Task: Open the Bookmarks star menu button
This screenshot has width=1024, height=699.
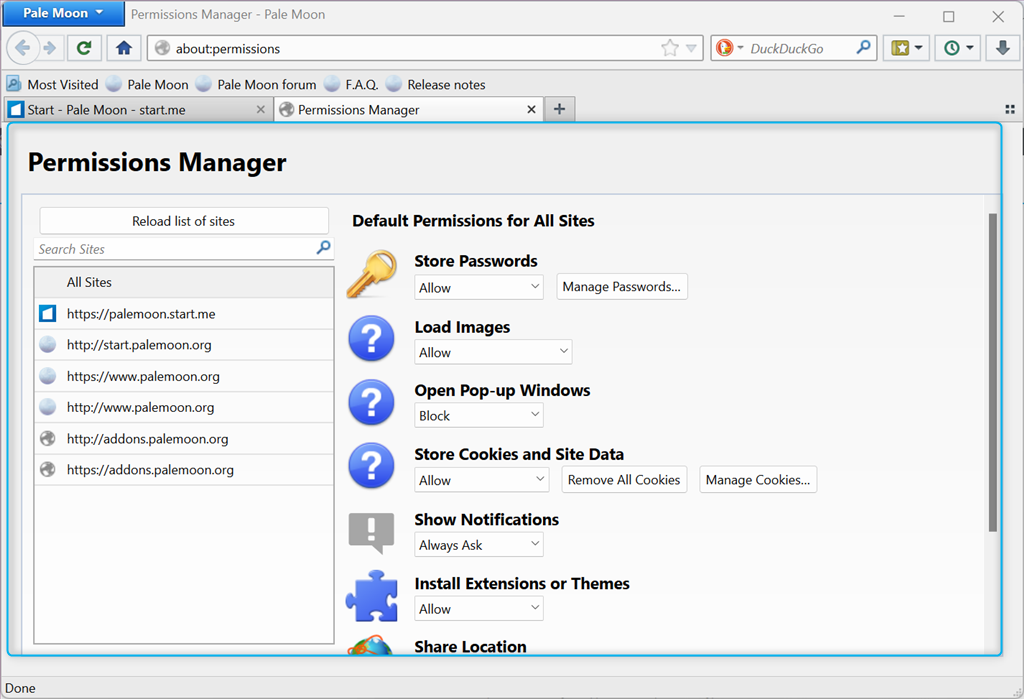Action: (x=906, y=48)
